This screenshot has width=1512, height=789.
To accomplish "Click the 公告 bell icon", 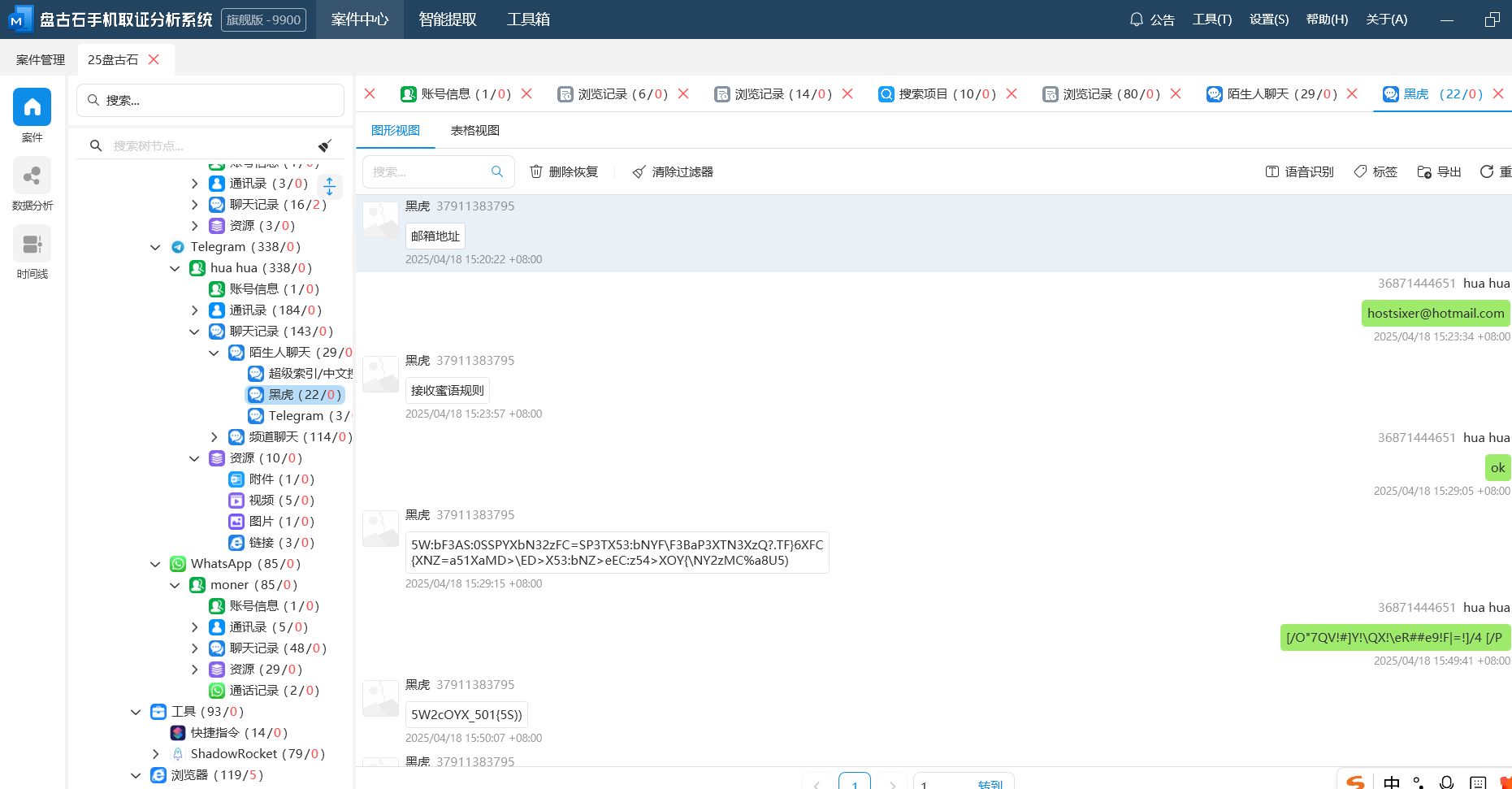I will [1137, 20].
